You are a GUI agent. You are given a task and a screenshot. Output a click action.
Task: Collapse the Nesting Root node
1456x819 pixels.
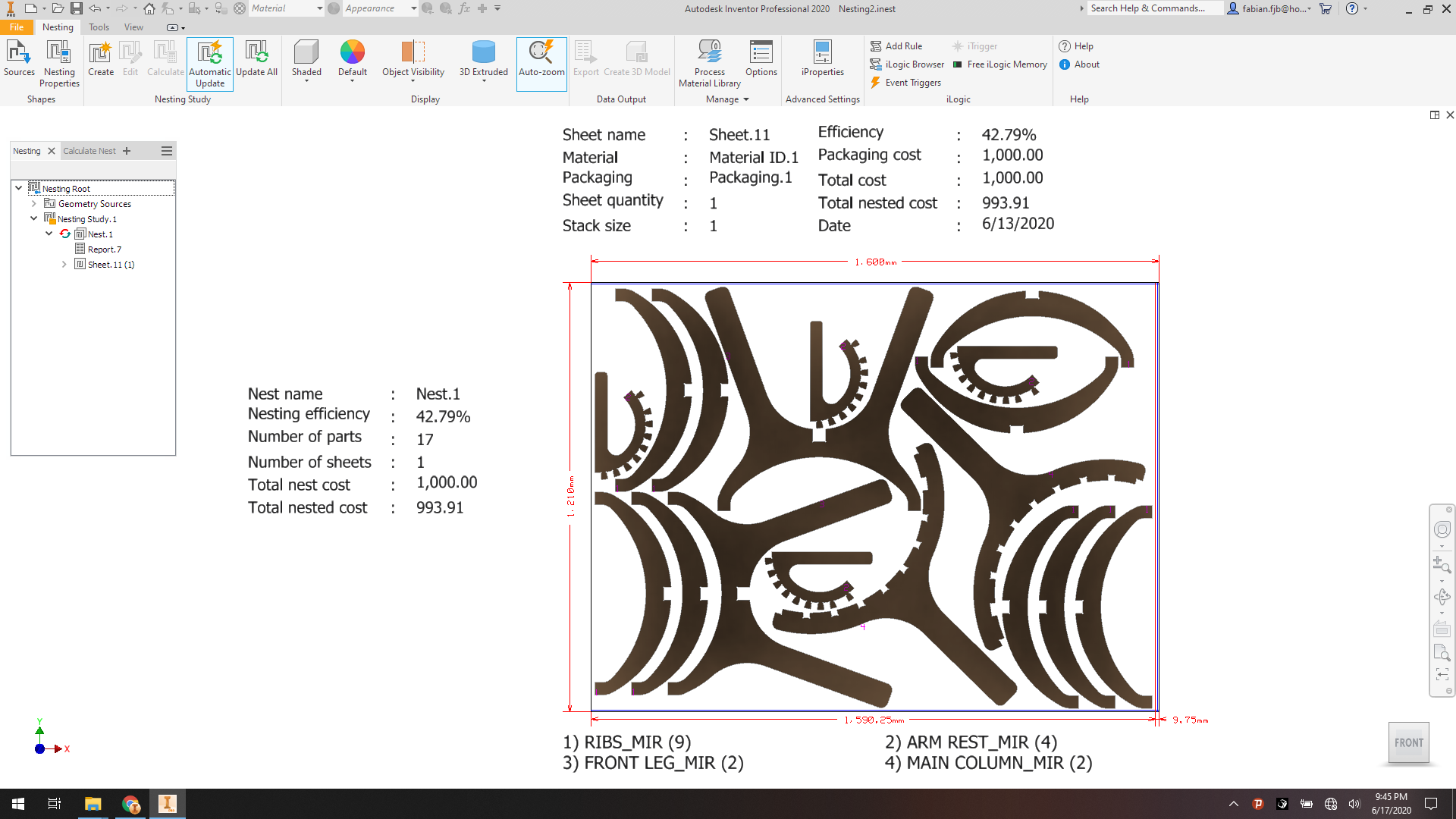19,188
